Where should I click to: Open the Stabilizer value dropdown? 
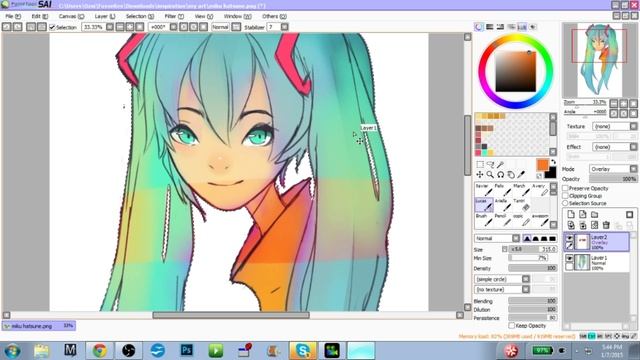click(284, 27)
